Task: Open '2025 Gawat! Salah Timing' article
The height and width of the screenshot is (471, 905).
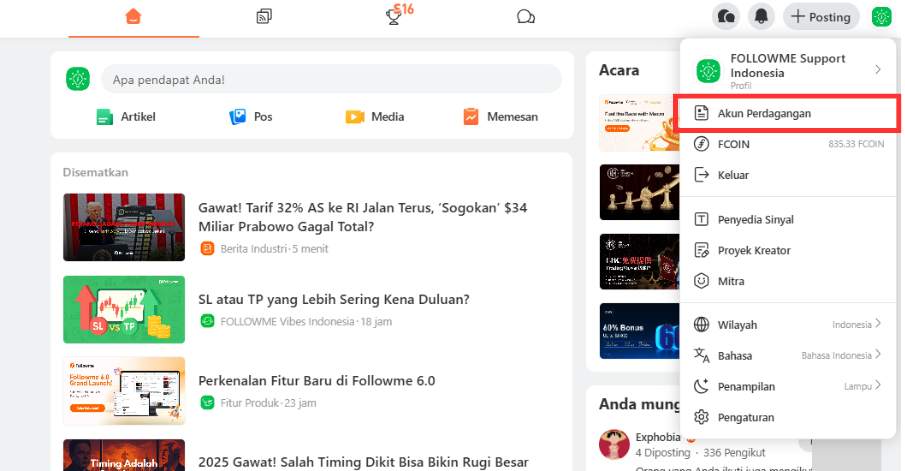Action: click(363, 462)
